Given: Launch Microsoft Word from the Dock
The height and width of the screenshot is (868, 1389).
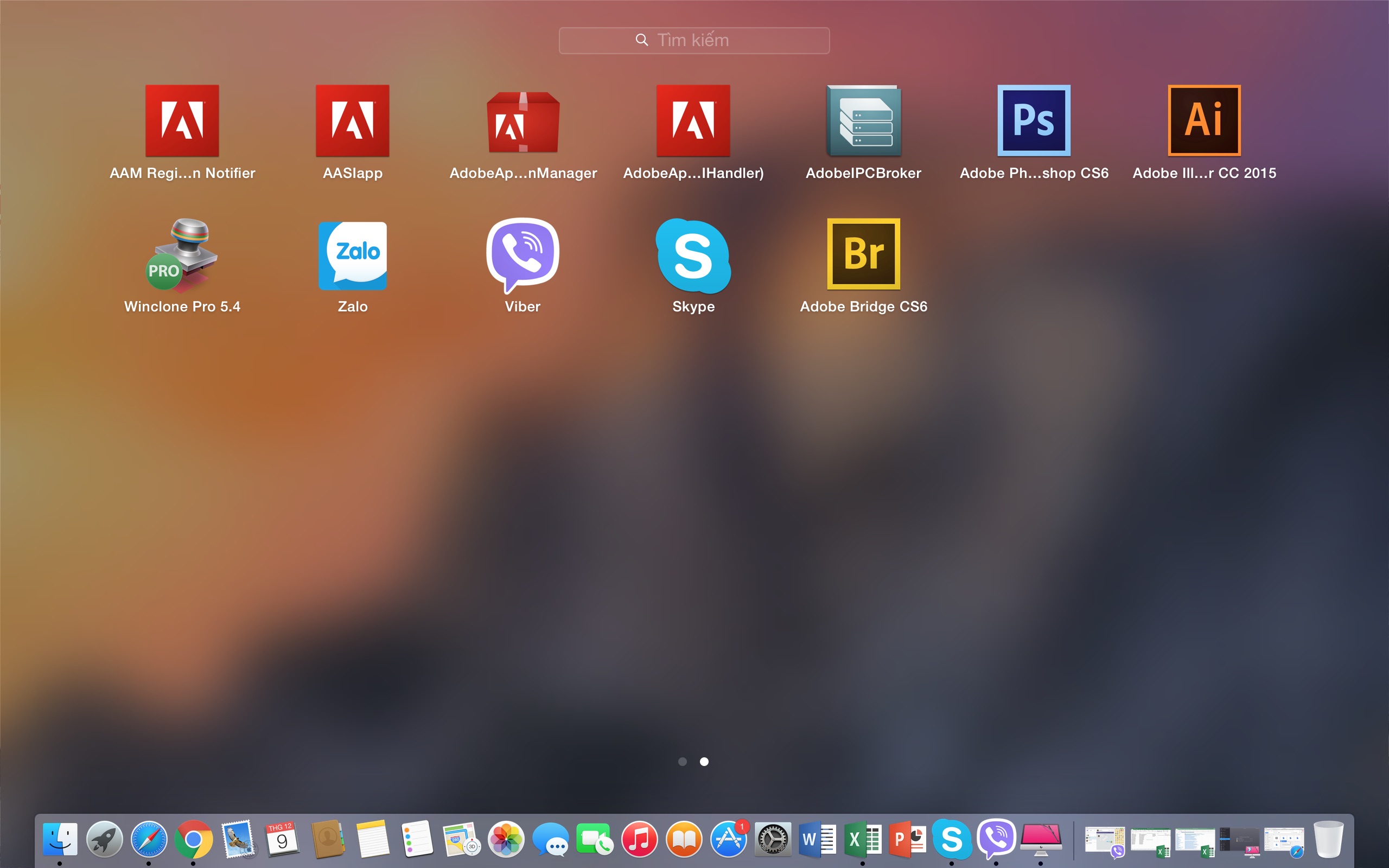Looking at the screenshot, I should (x=817, y=839).
